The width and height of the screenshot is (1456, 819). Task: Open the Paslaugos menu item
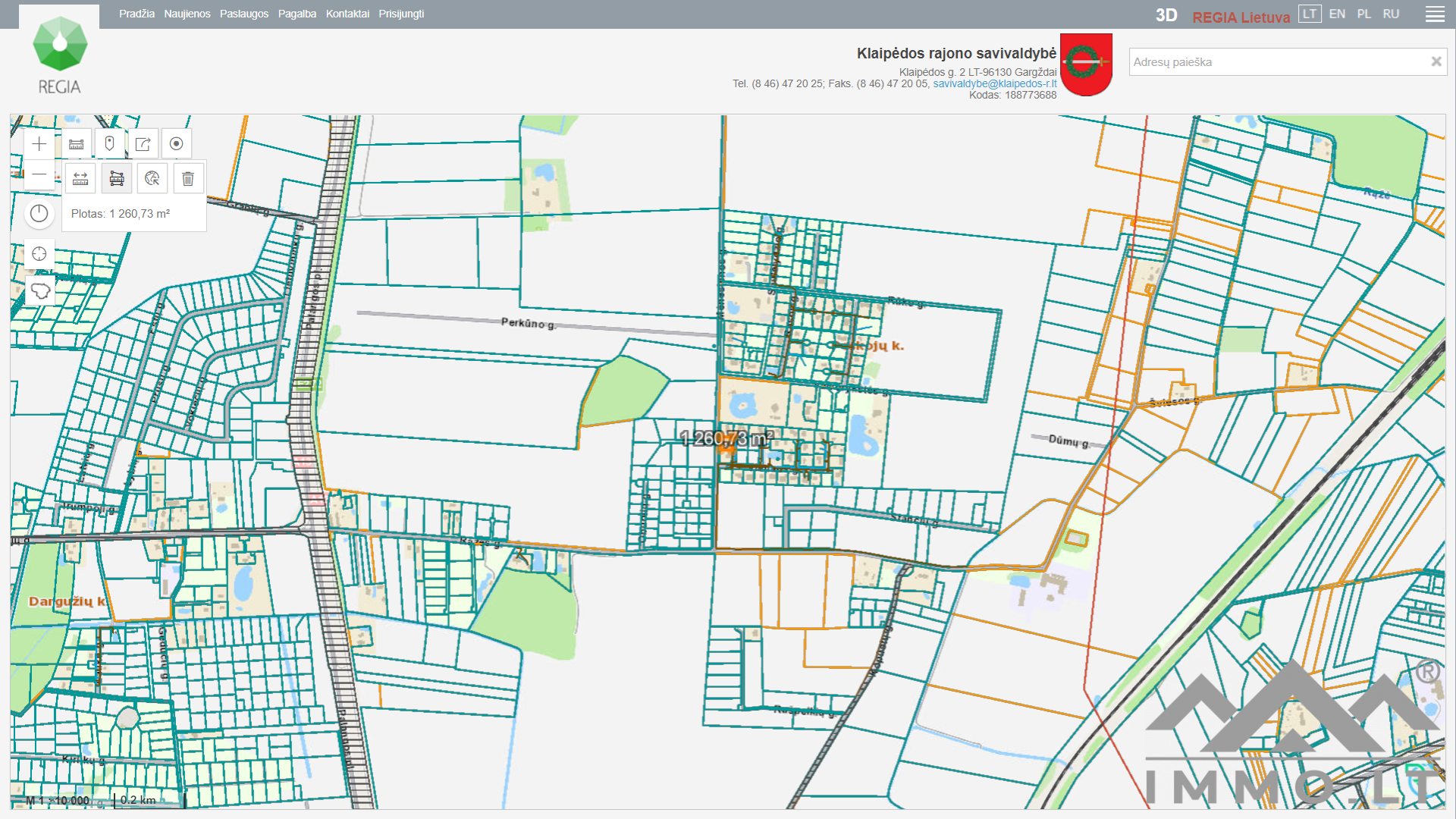[244, 14]
